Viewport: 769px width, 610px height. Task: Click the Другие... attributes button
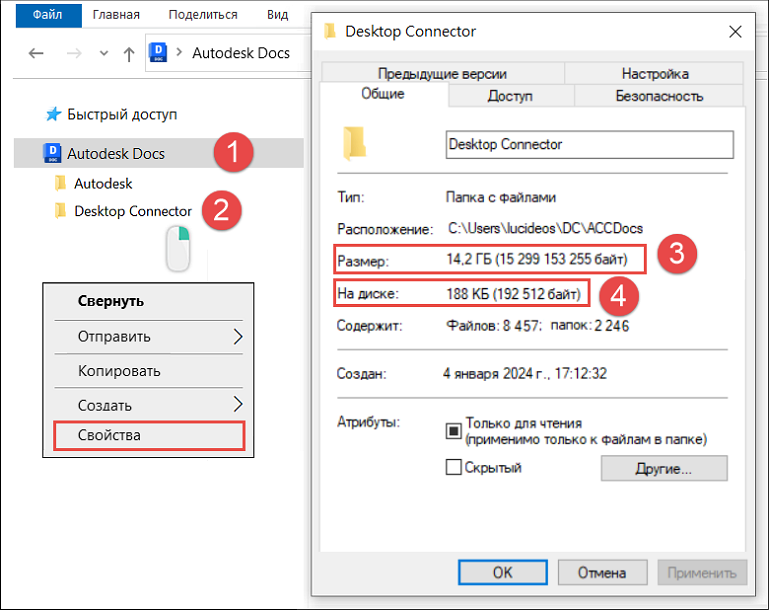664,468
